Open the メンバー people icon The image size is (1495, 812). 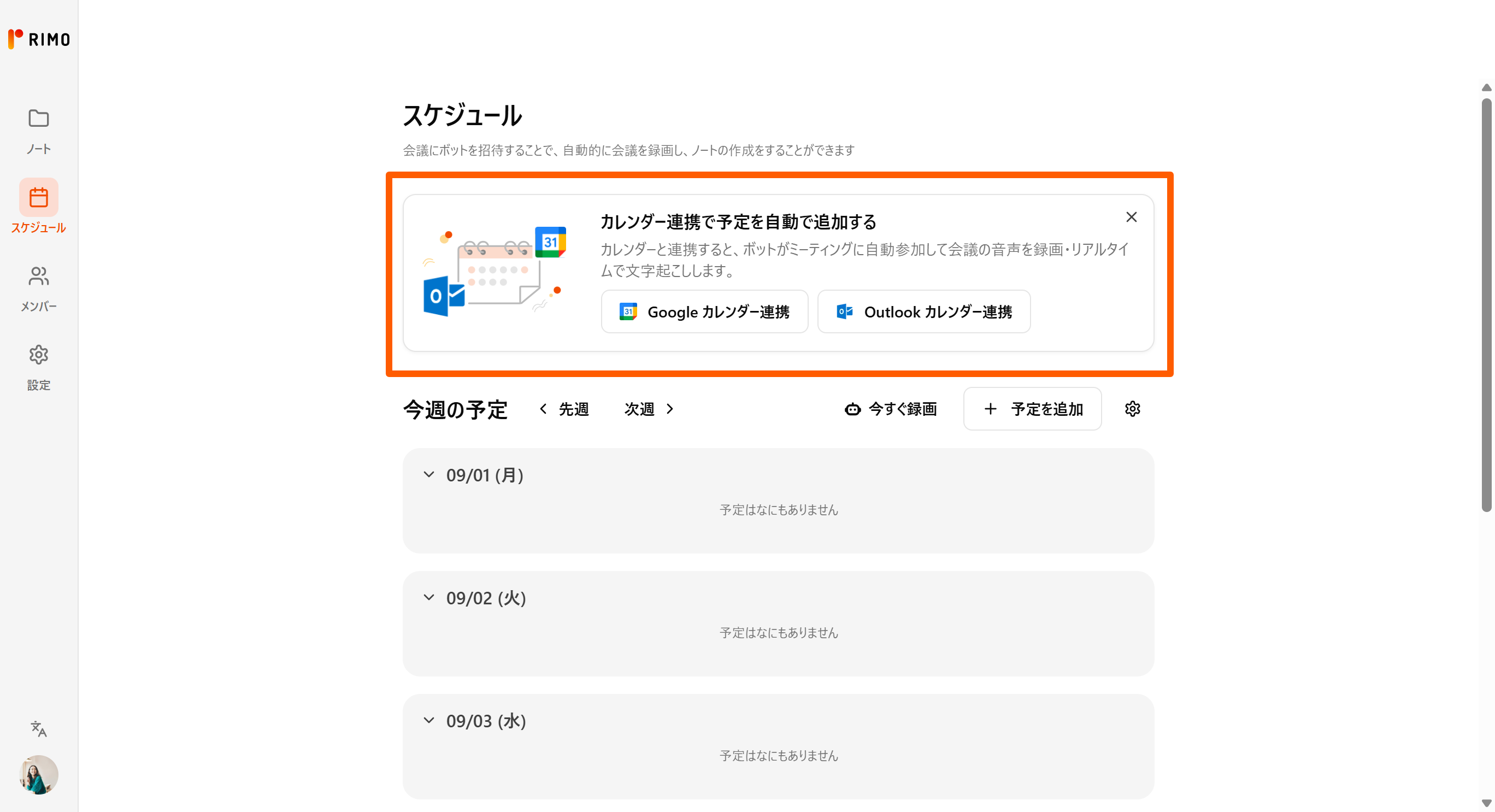(x=38, y=277)
